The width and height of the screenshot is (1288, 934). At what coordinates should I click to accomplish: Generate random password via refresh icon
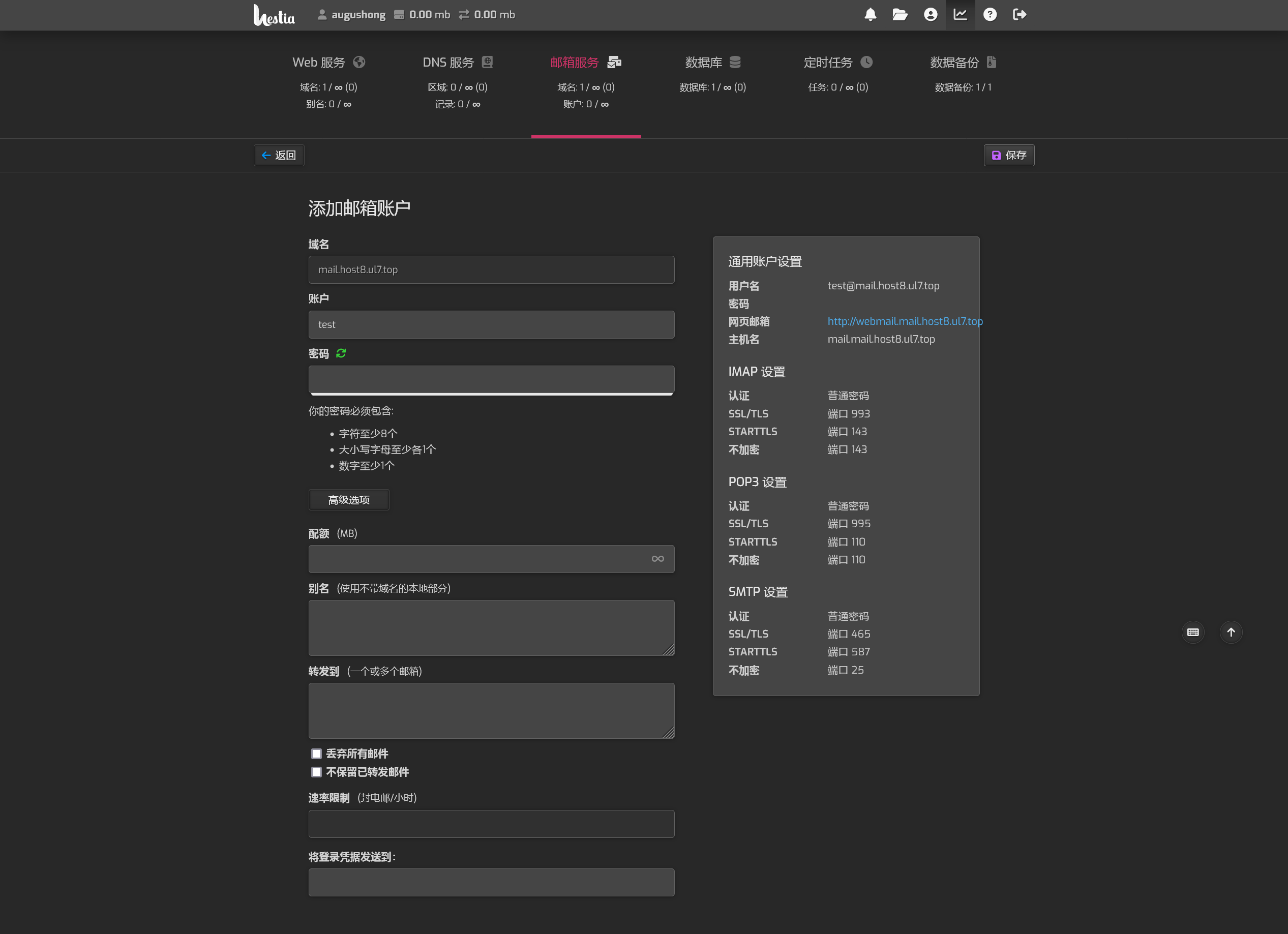(341, 353)
